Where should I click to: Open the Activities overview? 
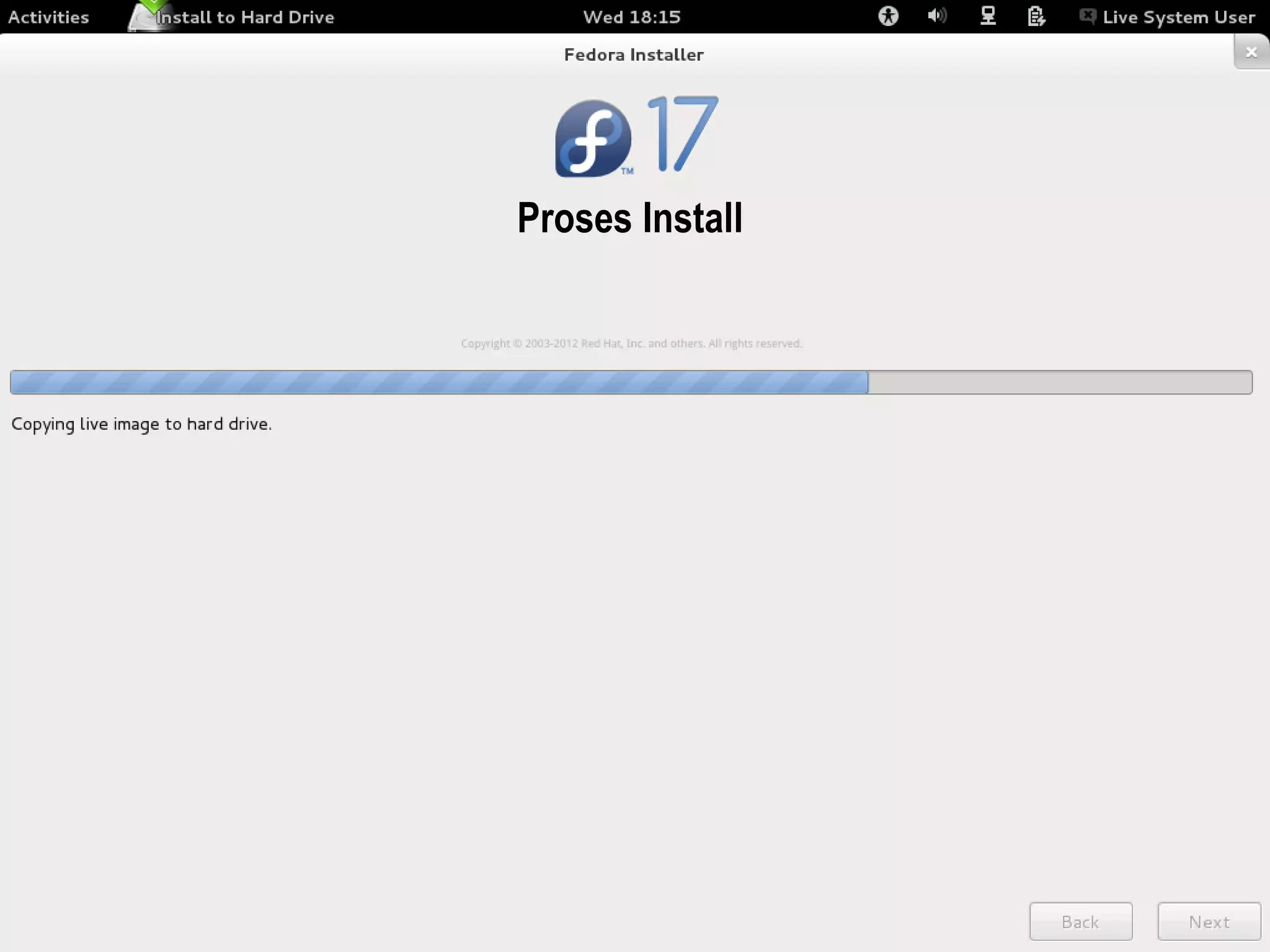(x=48, y=17)
